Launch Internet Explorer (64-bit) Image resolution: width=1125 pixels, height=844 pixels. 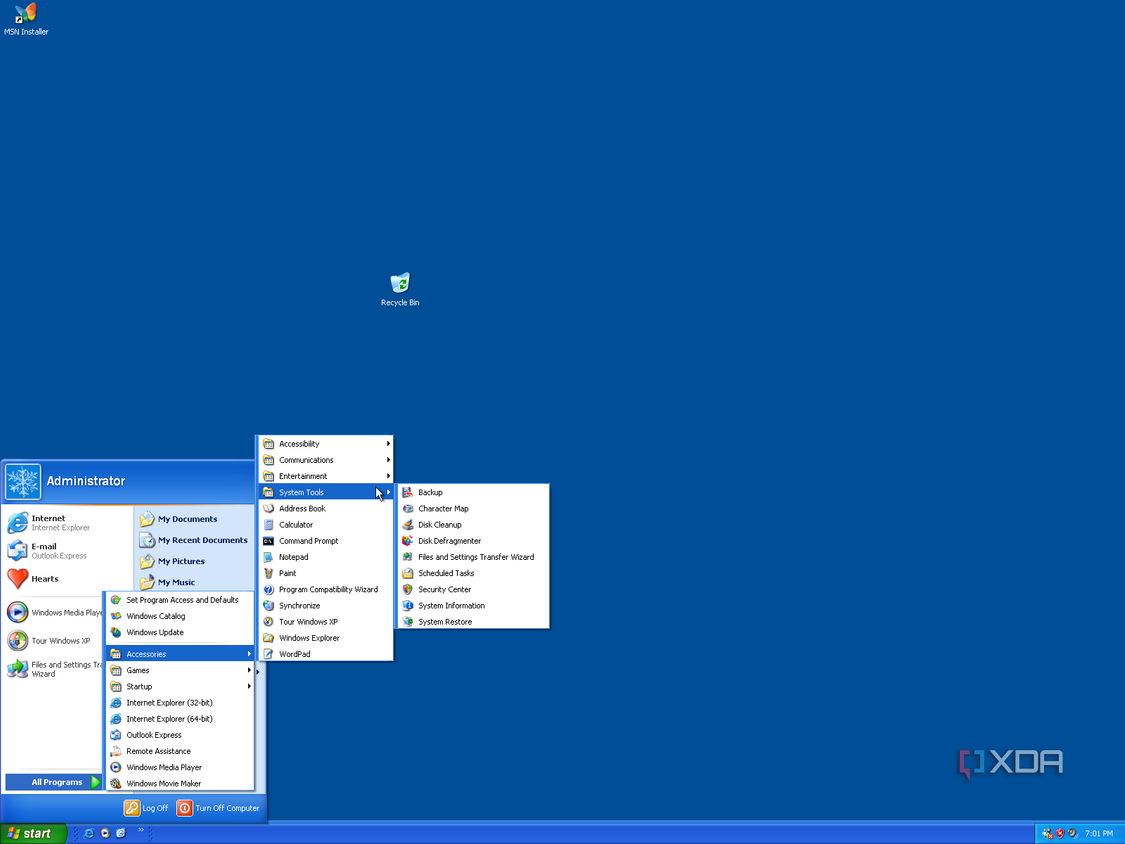click(x=180, y=719)
